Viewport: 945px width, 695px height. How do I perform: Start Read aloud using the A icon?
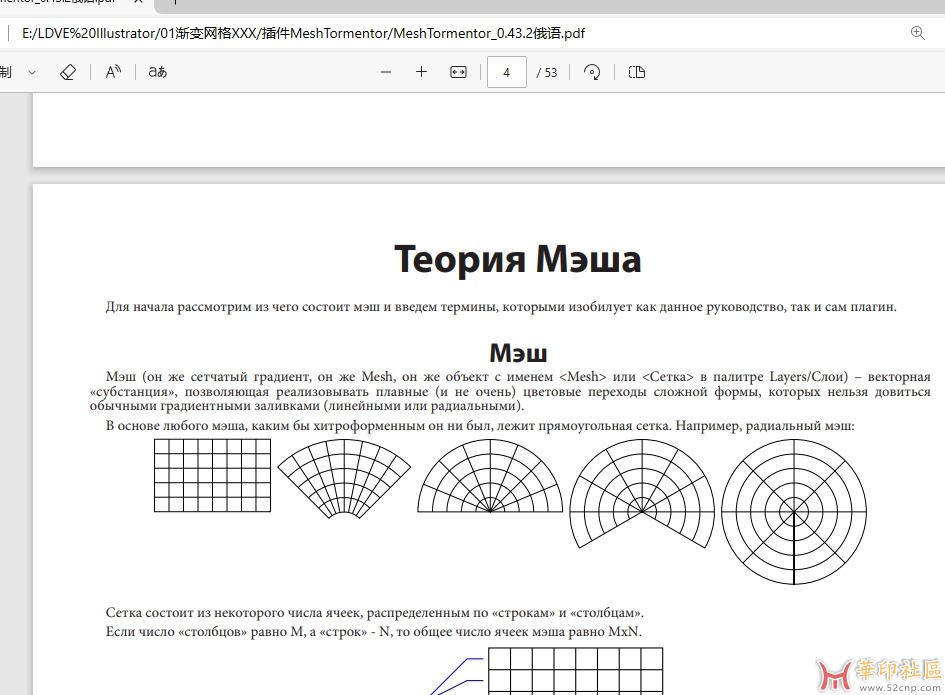point(113,72)
